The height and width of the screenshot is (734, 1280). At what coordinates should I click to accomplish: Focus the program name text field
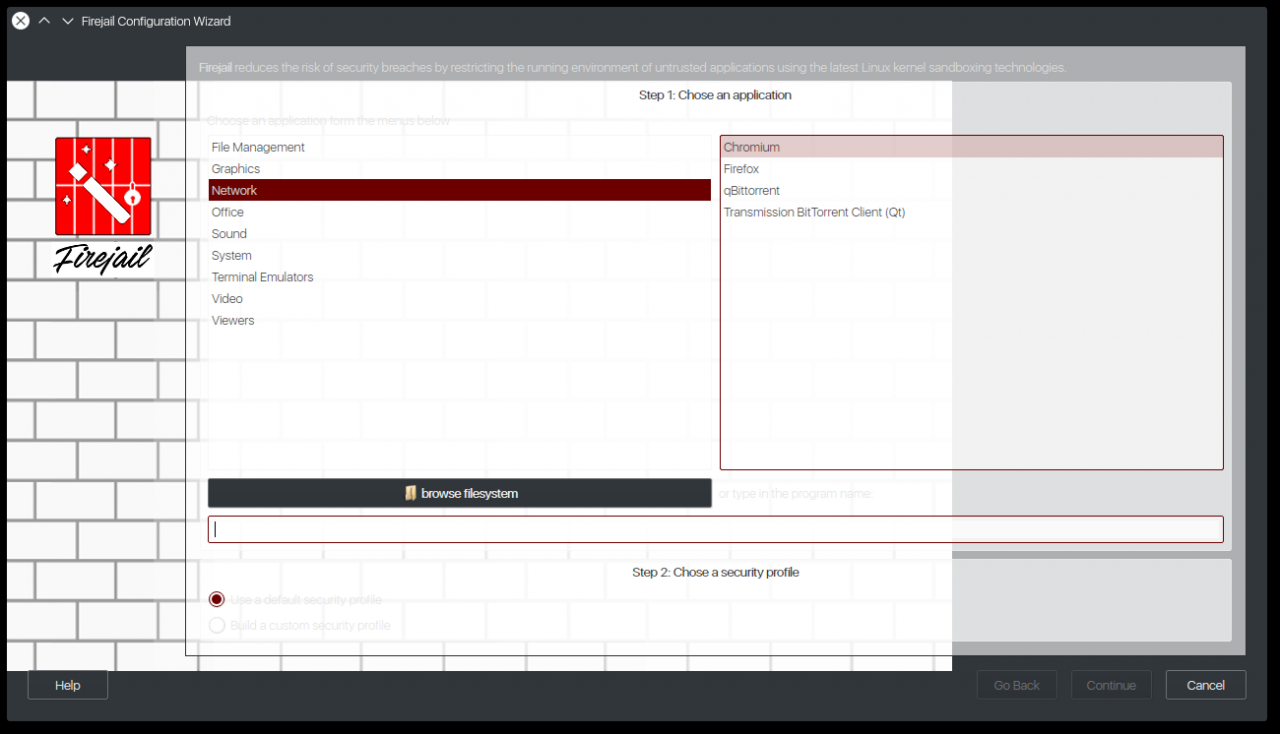tap(716, 529)
